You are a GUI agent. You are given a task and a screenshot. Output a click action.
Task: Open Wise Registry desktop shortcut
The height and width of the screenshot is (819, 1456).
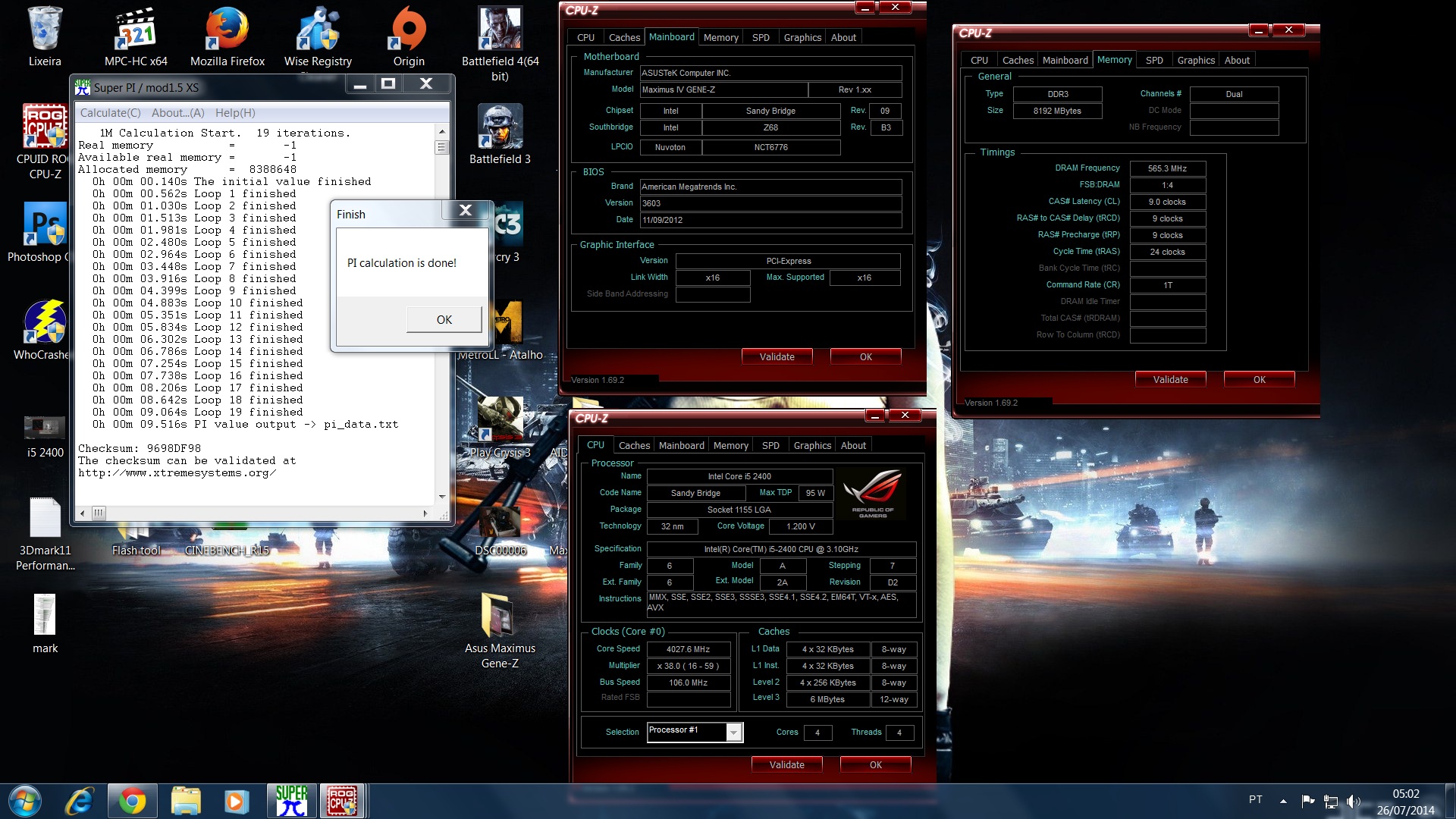pyautogui.click(x=318, y=36)
